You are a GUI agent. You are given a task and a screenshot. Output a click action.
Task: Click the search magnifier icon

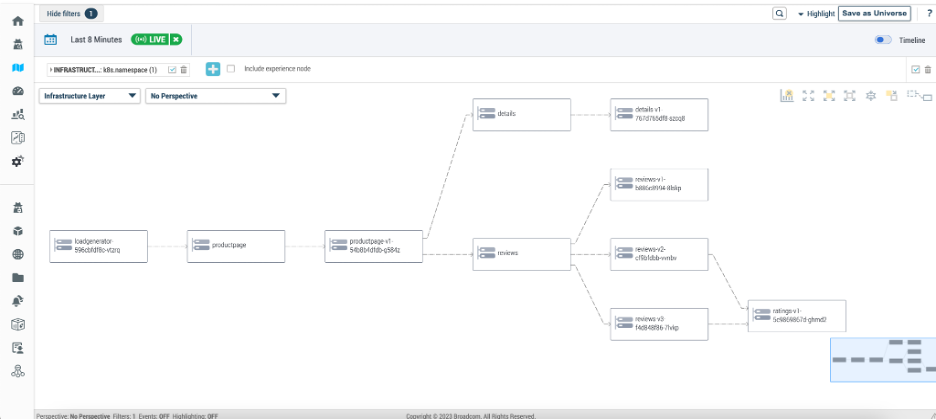click(x=779, y=14)
